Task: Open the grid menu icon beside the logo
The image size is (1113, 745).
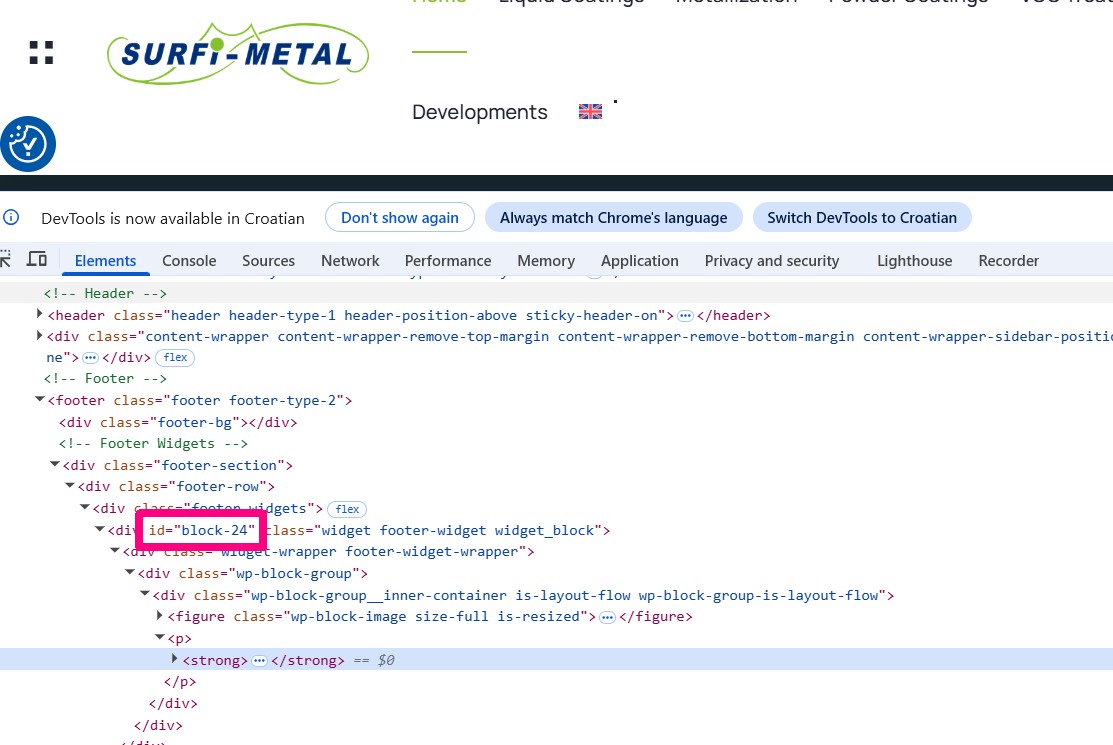Action: [x=41, y=53]
